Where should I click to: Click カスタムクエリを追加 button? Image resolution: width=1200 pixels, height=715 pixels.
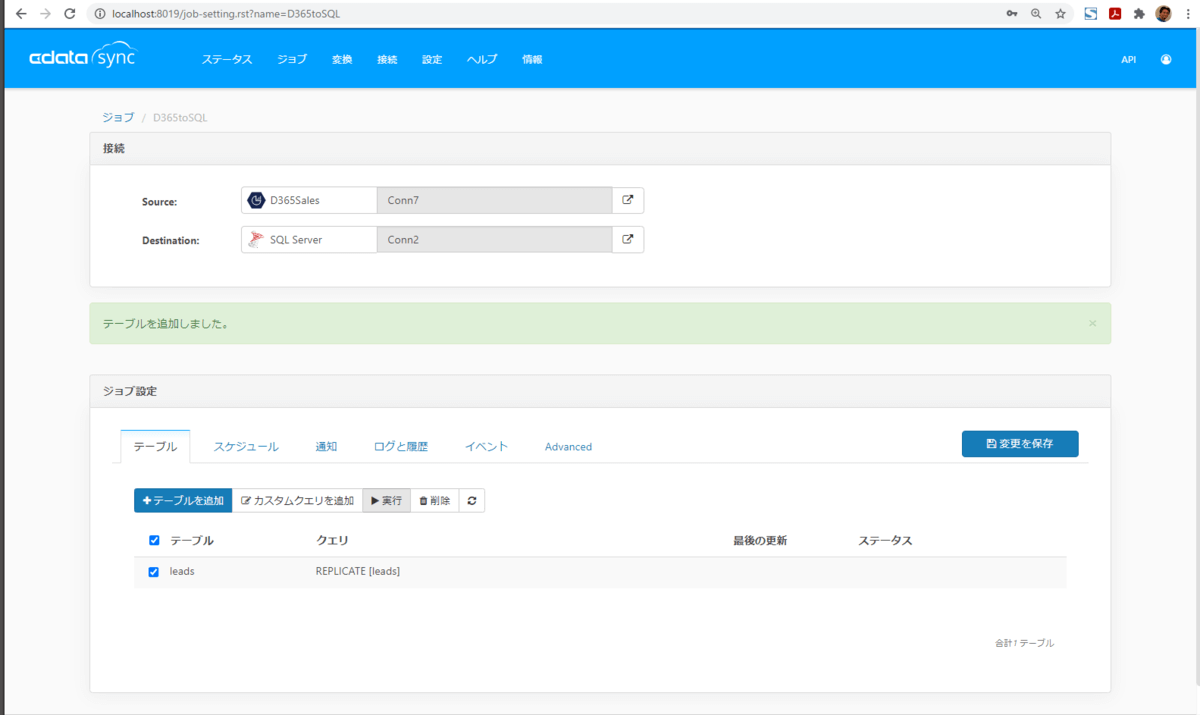pos(297,500)
